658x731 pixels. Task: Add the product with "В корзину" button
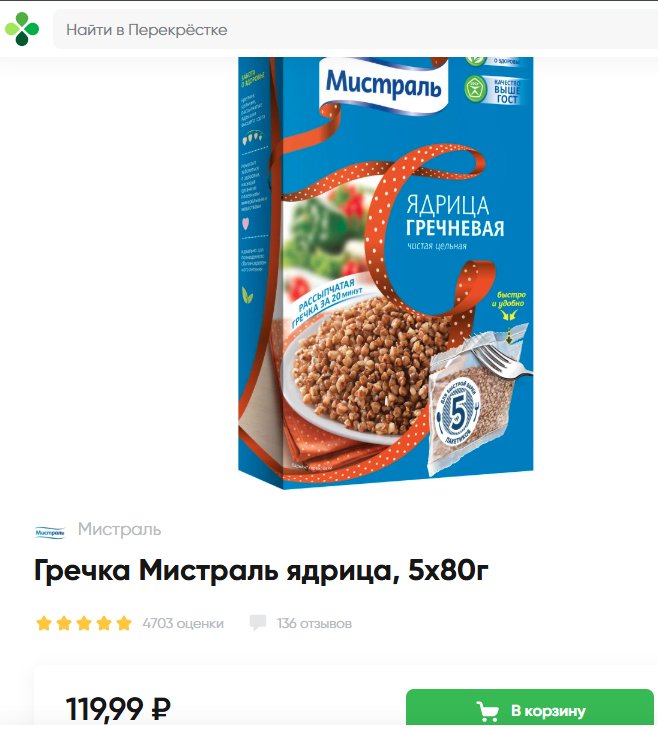(530, 709)
